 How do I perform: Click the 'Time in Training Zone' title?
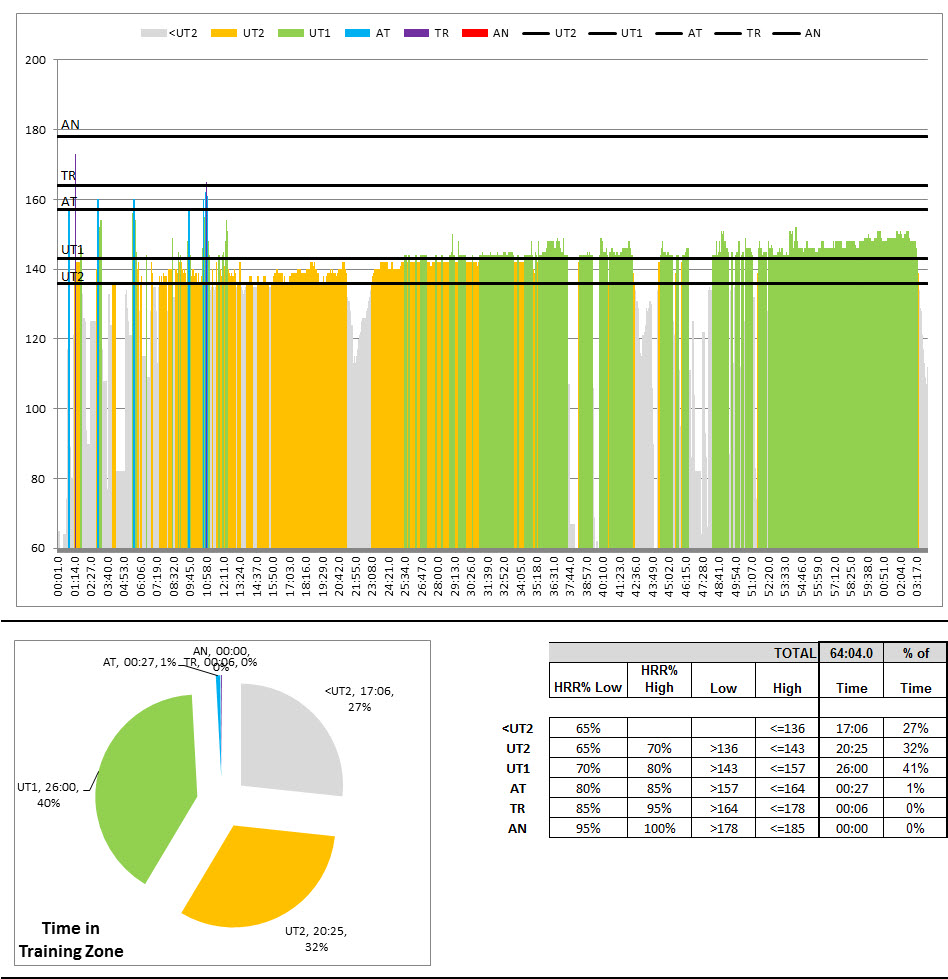click(x=71, y=940)
